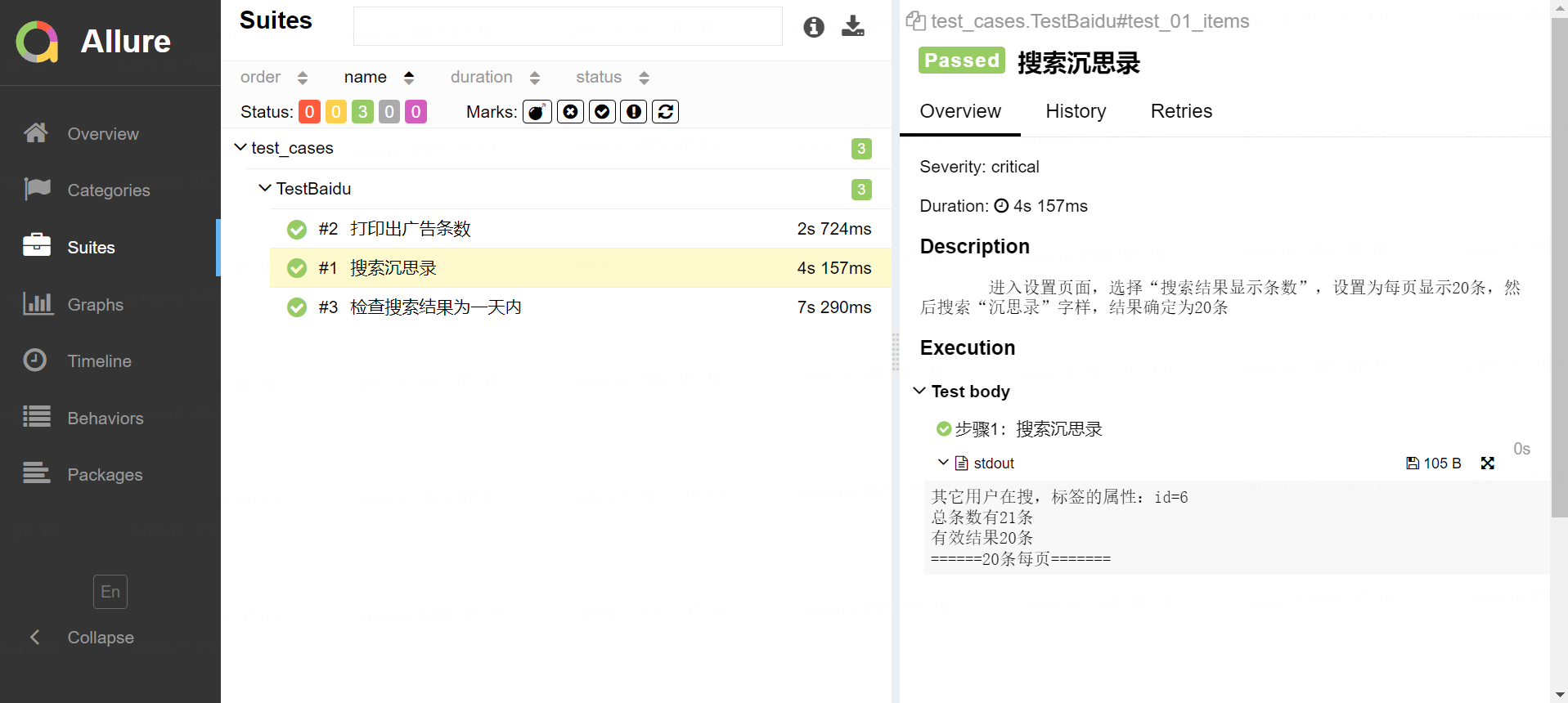Open test #2 打印出广告条数
This screenshot has height=703, width=1568.
pyautogui.click(x=581, y=229)
